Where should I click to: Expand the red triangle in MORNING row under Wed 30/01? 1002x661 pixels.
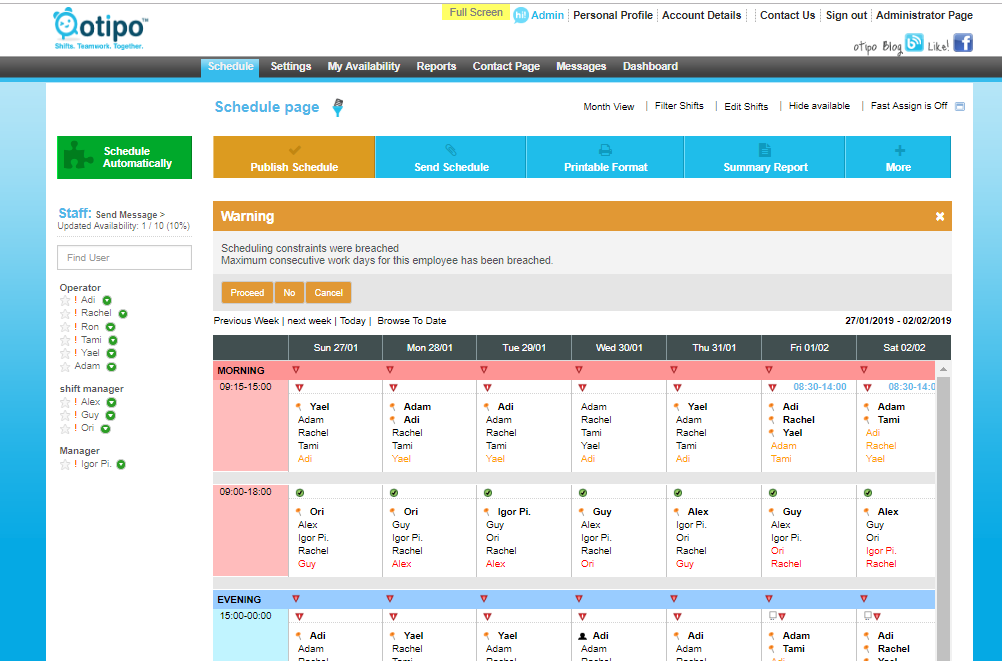tap(578, 370)
